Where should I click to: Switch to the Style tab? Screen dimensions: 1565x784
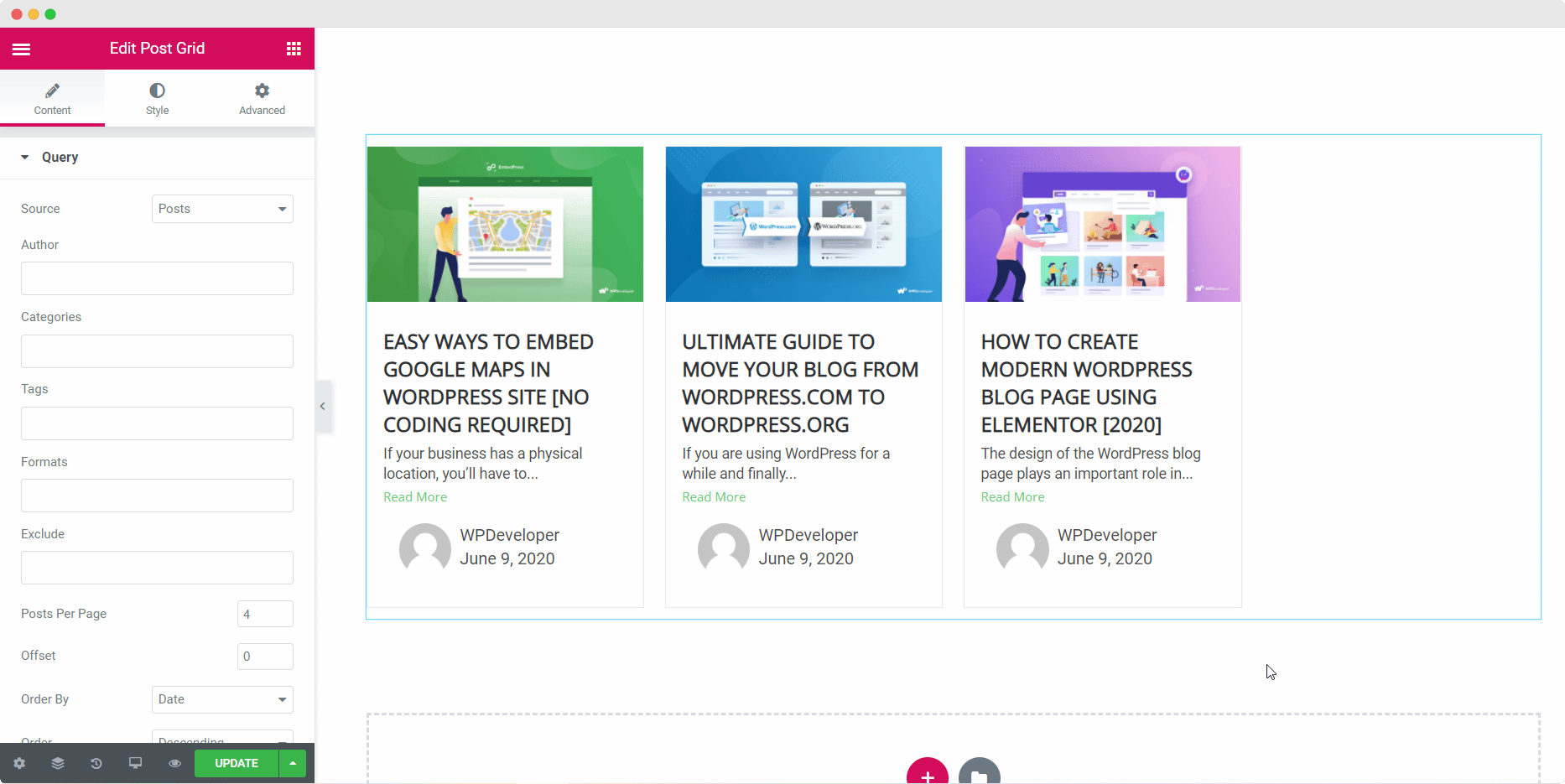tap(157, 99)
